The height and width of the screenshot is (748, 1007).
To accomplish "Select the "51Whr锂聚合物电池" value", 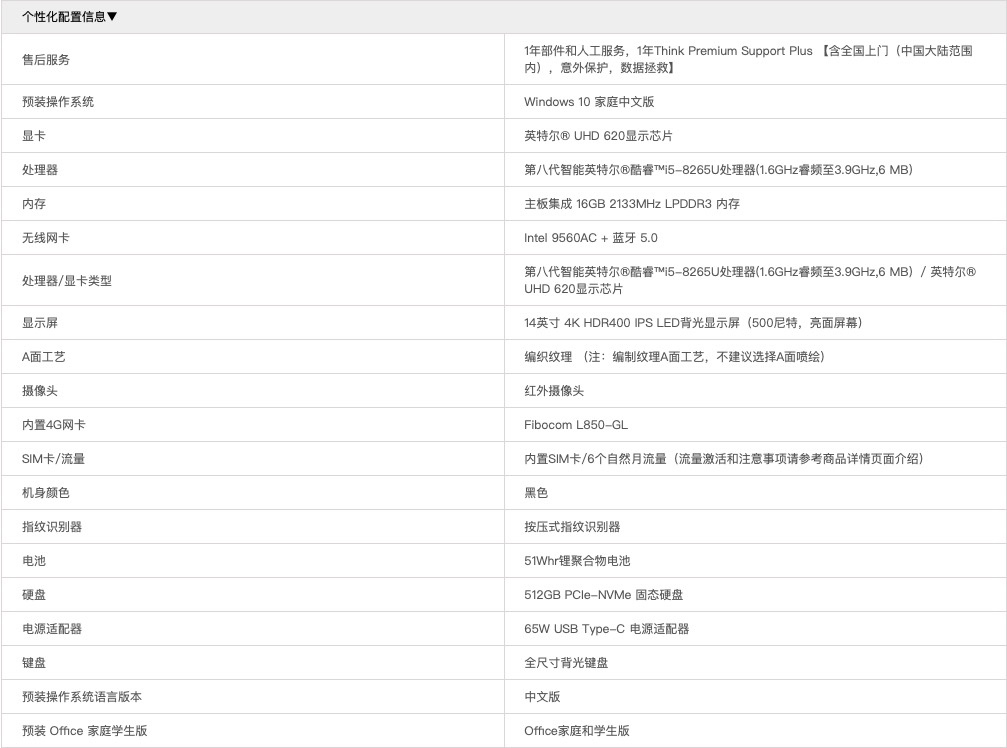I will tap(577, 561).
